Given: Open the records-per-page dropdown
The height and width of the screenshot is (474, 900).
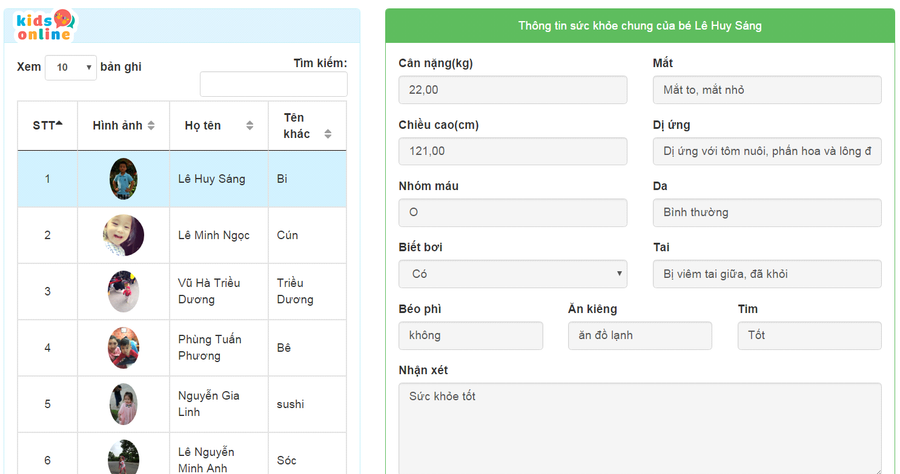Looking at the screenshot, I should [71, 67].
